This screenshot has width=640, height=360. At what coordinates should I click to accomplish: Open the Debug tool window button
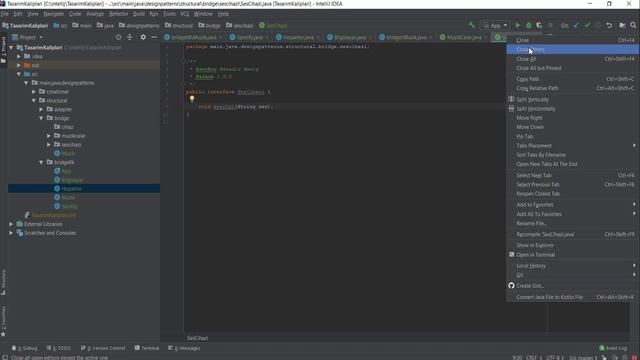point(24,348)
